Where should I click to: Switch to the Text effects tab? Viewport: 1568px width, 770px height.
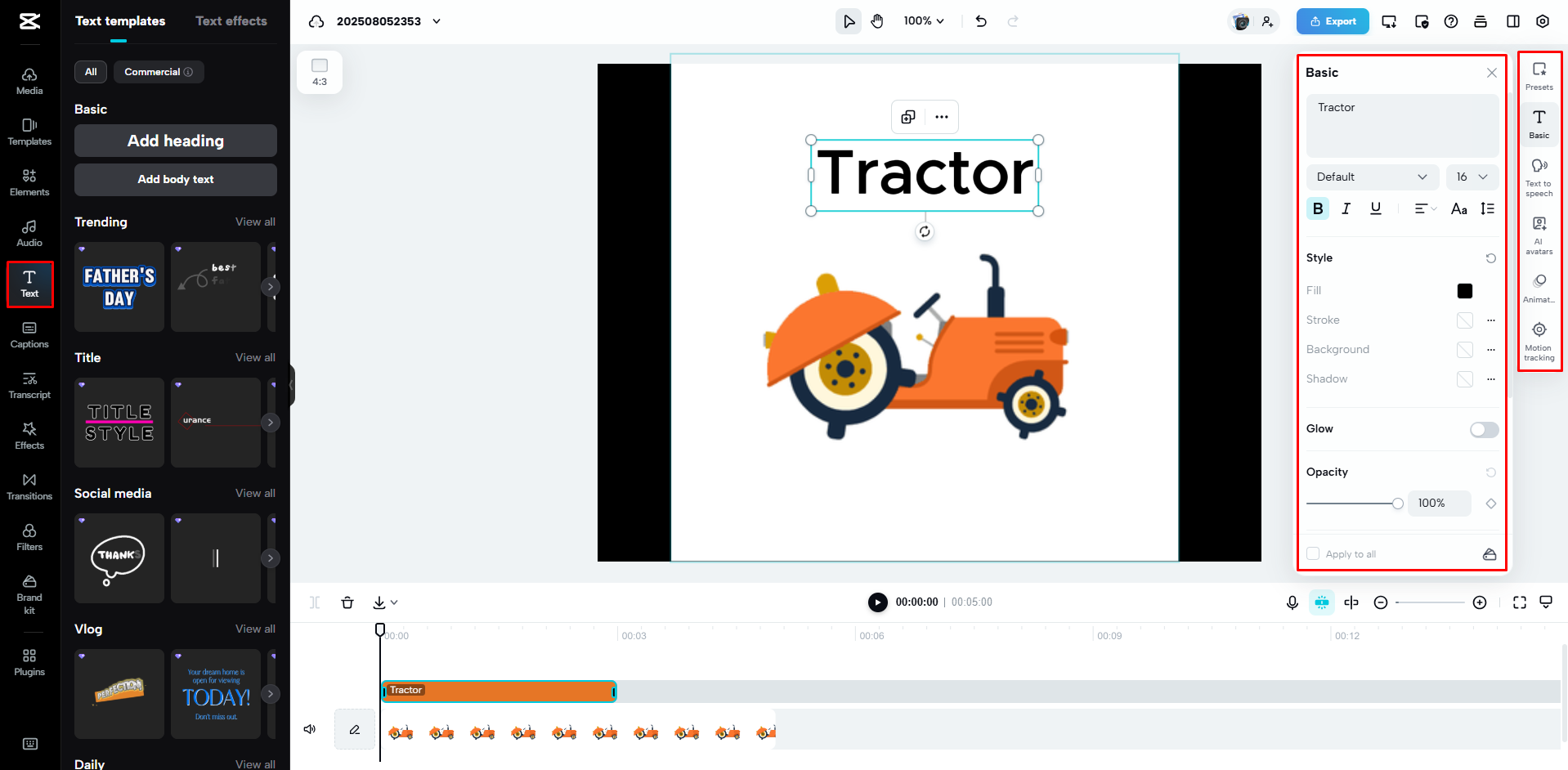[x=231, y=20]
